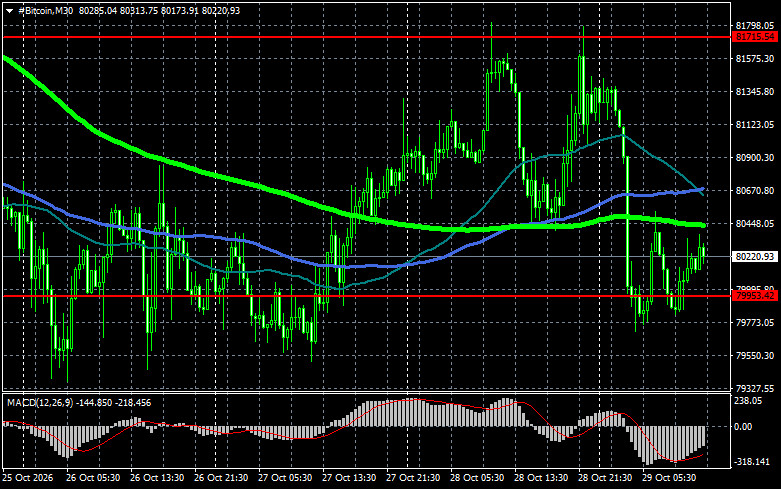The width and height of the screenshot is (781, 489).
Task: Click the 79327.55 value on price scale
Action: point(755,388)
